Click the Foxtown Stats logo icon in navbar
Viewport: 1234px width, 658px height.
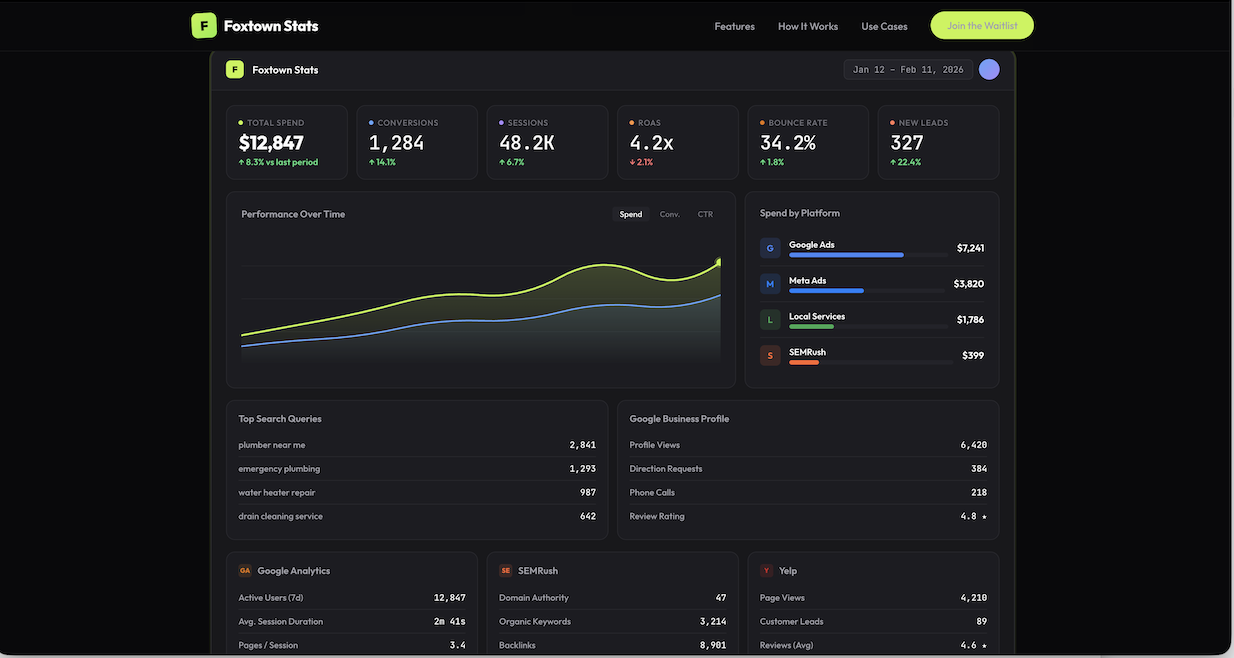pos(204,26)
